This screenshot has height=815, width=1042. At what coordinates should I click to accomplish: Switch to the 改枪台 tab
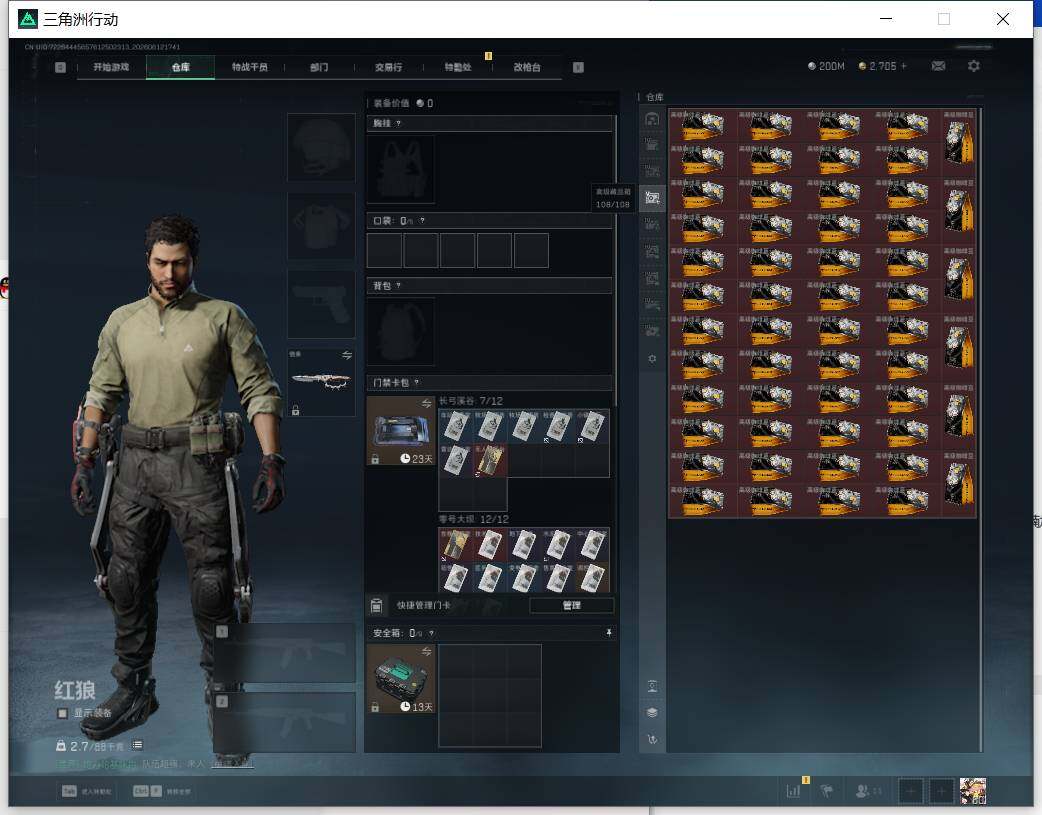(527, 67)
